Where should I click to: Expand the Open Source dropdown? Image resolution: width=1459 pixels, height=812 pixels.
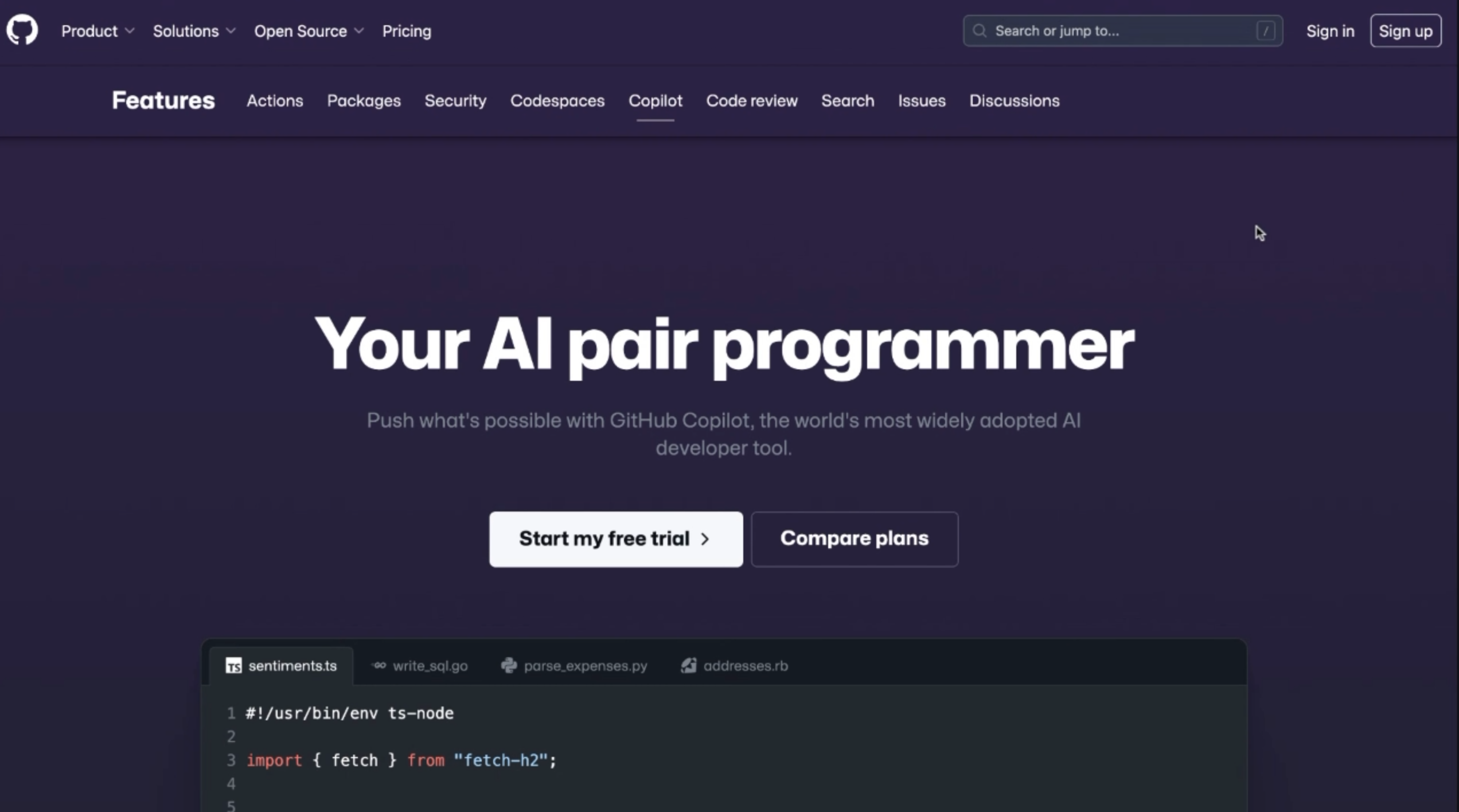coord(309,31)
